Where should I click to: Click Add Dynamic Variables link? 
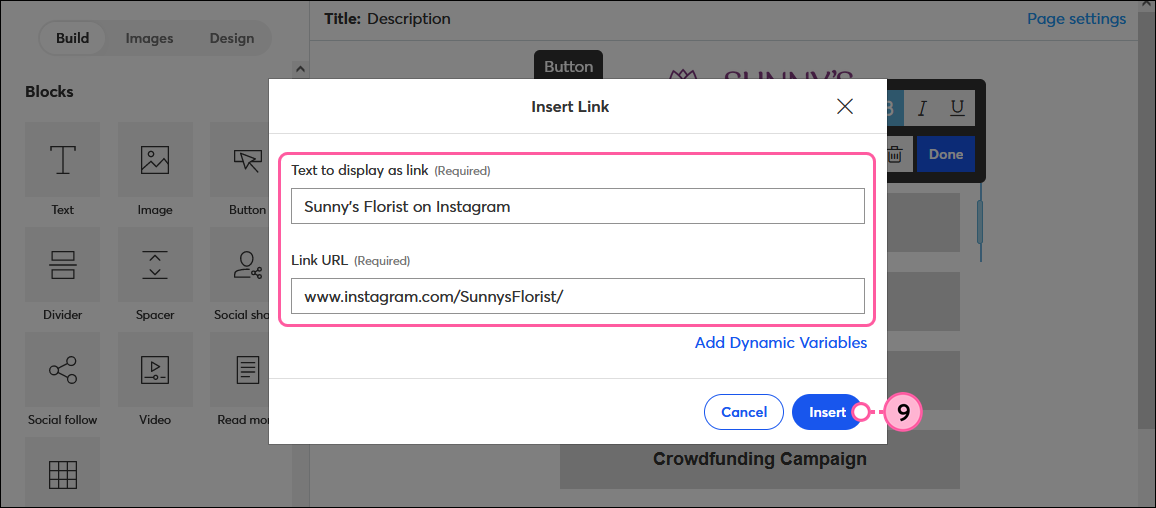pos(781,343)
